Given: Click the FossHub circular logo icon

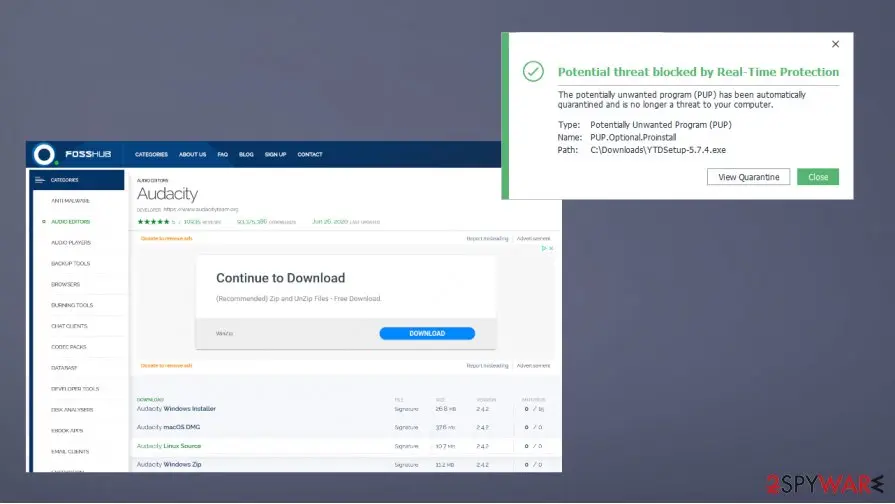Looking at the screenshot, I should point(44,154).
